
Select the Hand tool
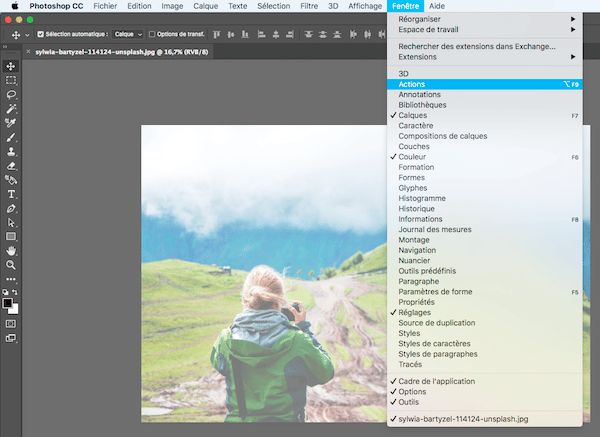pos(11,251)
